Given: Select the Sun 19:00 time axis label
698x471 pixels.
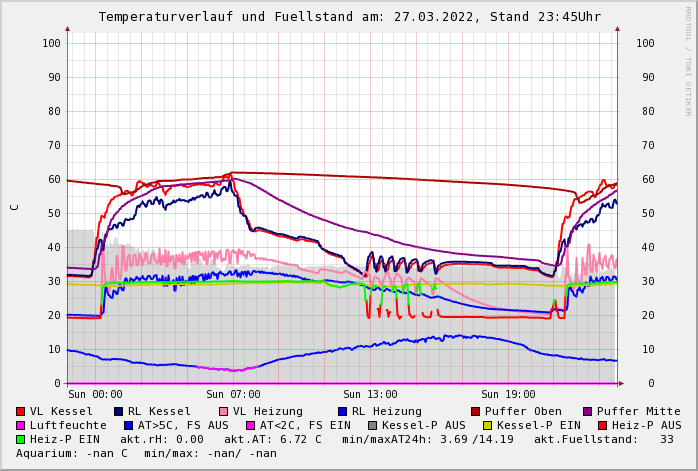Looking at the screenshot, I should [507, 395].
